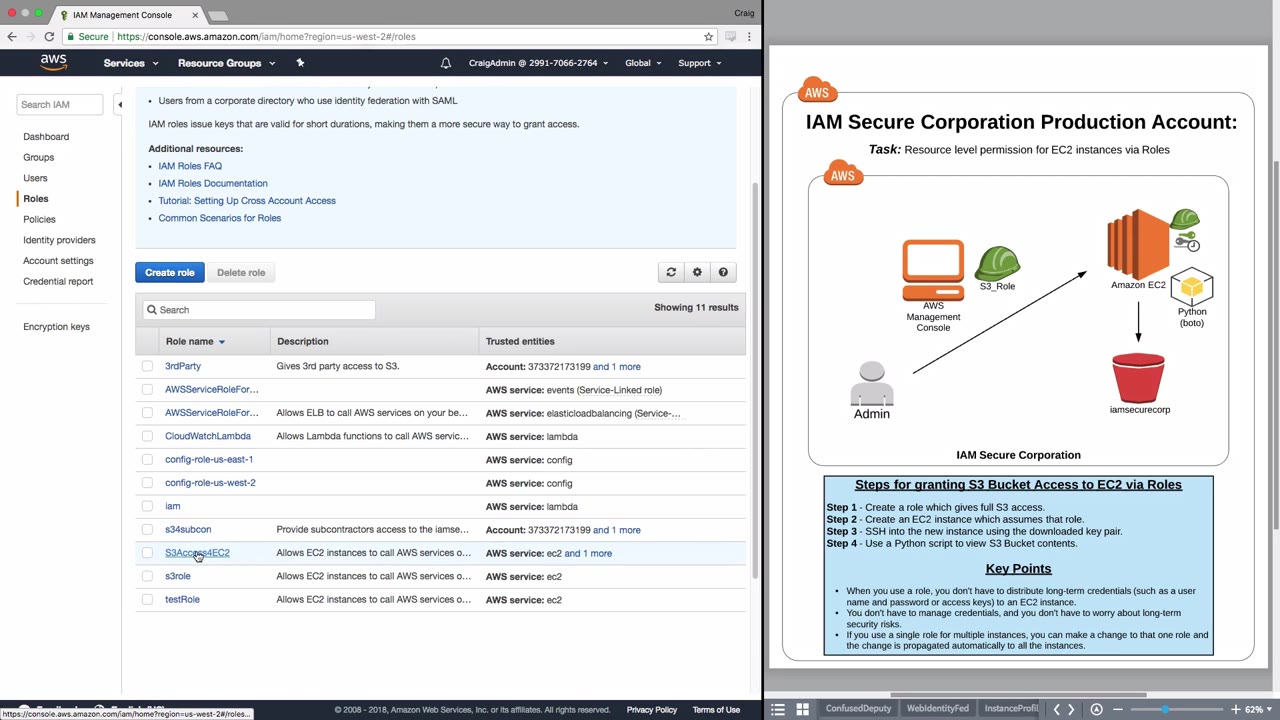Open IAM Roles Documentation link

click(x=213, y=183)
